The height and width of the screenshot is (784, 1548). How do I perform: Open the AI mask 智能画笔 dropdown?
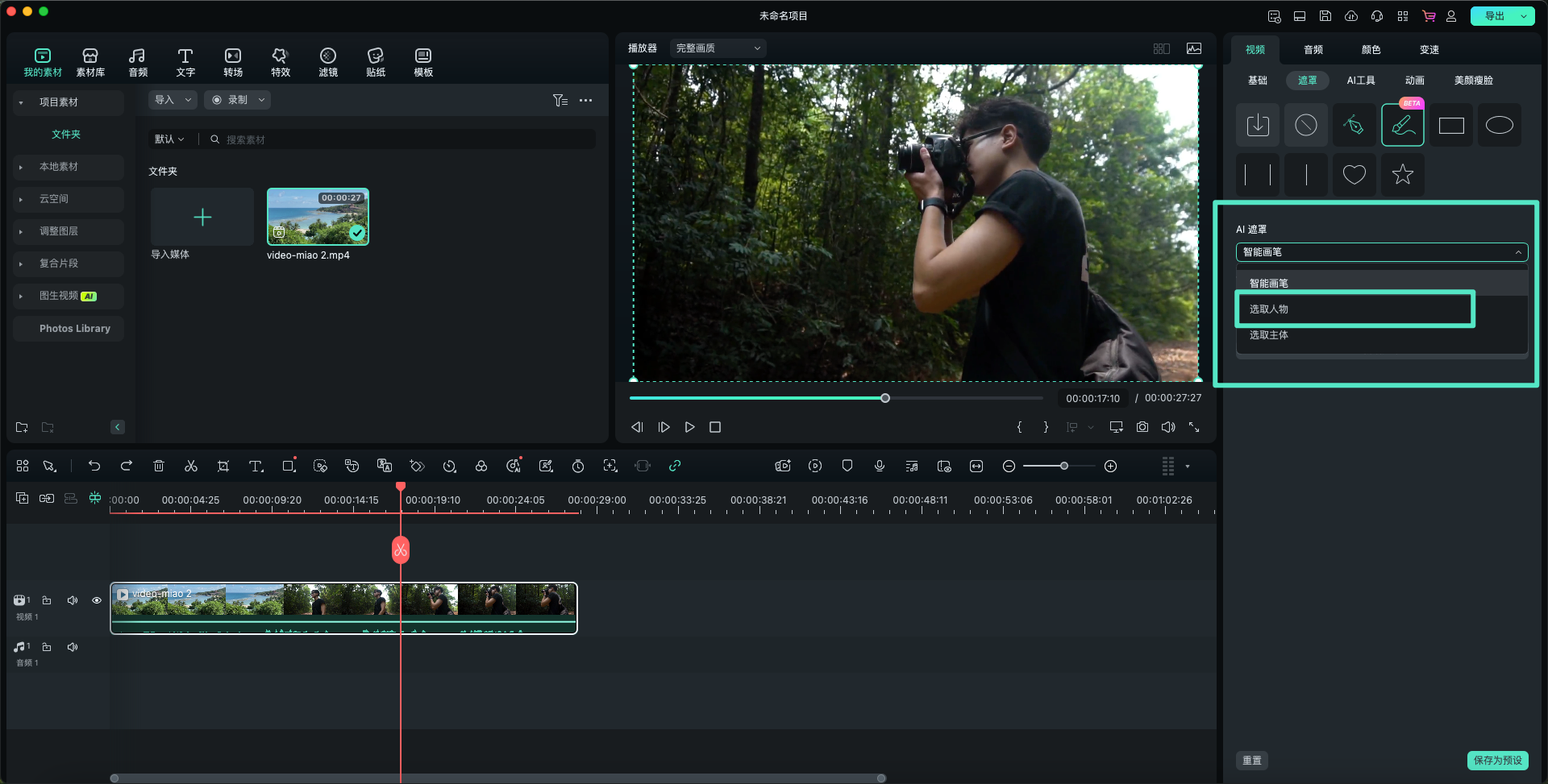(1381, 252)
